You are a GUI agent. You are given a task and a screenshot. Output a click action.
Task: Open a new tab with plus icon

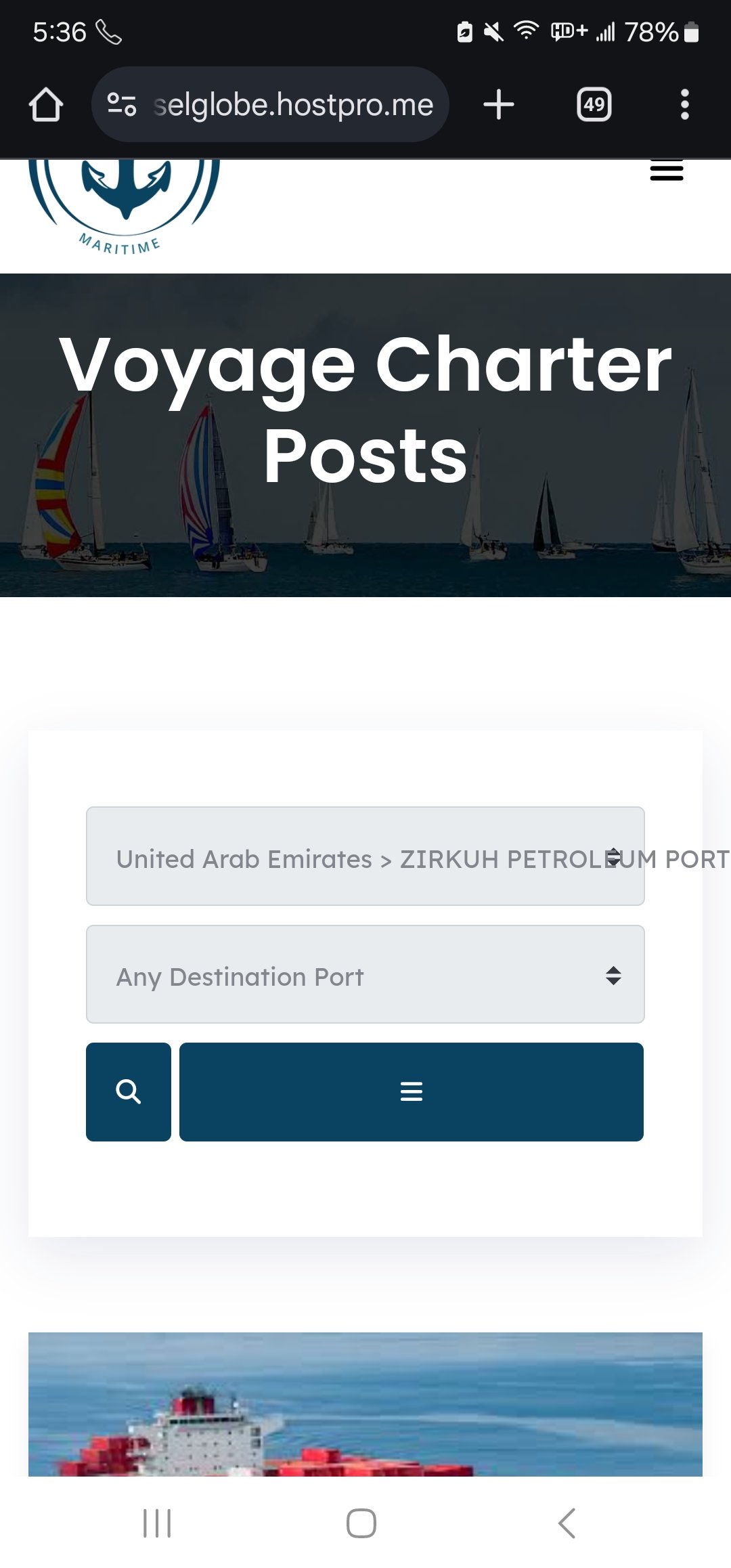[x=499, y=105]
